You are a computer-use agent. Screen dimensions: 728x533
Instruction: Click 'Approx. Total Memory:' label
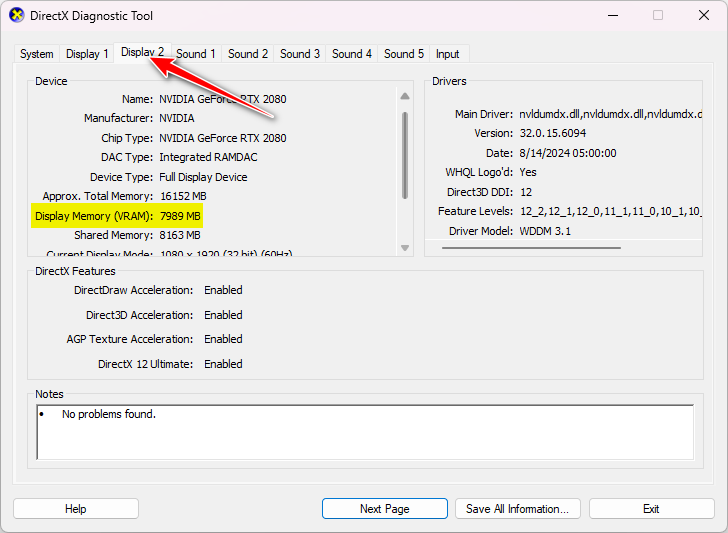[98, 196]
